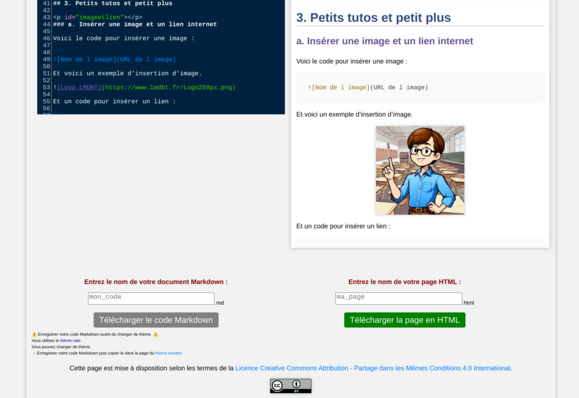
Task: Click the cartoon teacher image in preview
Action: [x=420, y=170]
